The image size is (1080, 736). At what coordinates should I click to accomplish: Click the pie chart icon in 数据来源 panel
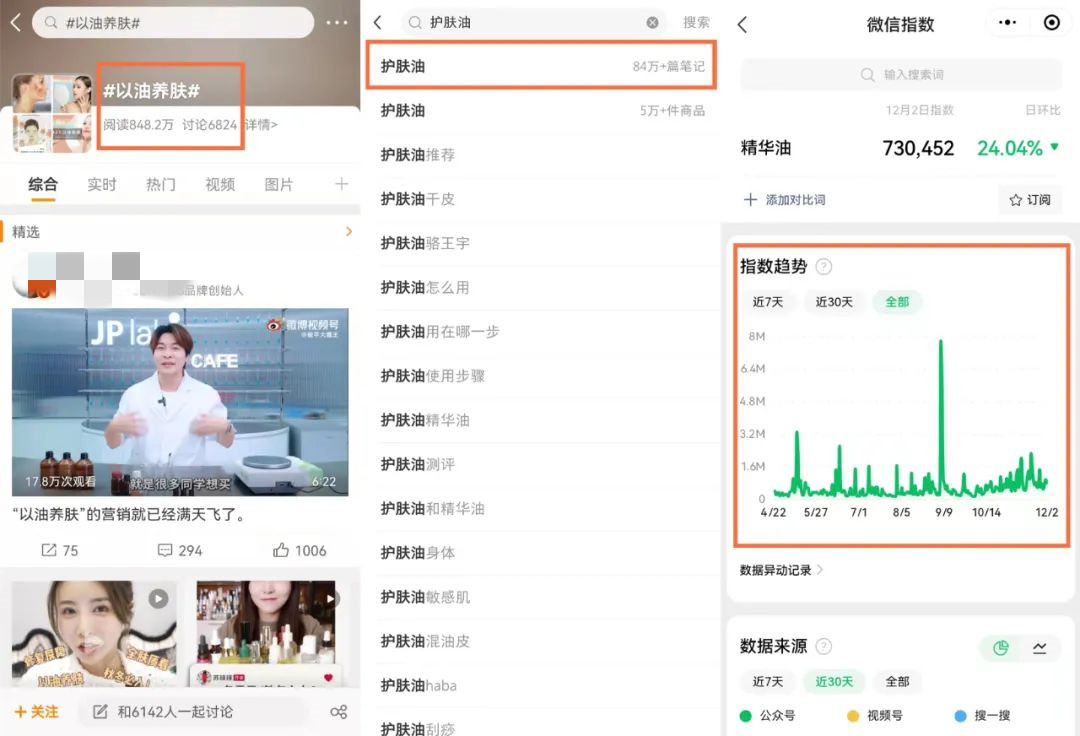coord(1000,649)
